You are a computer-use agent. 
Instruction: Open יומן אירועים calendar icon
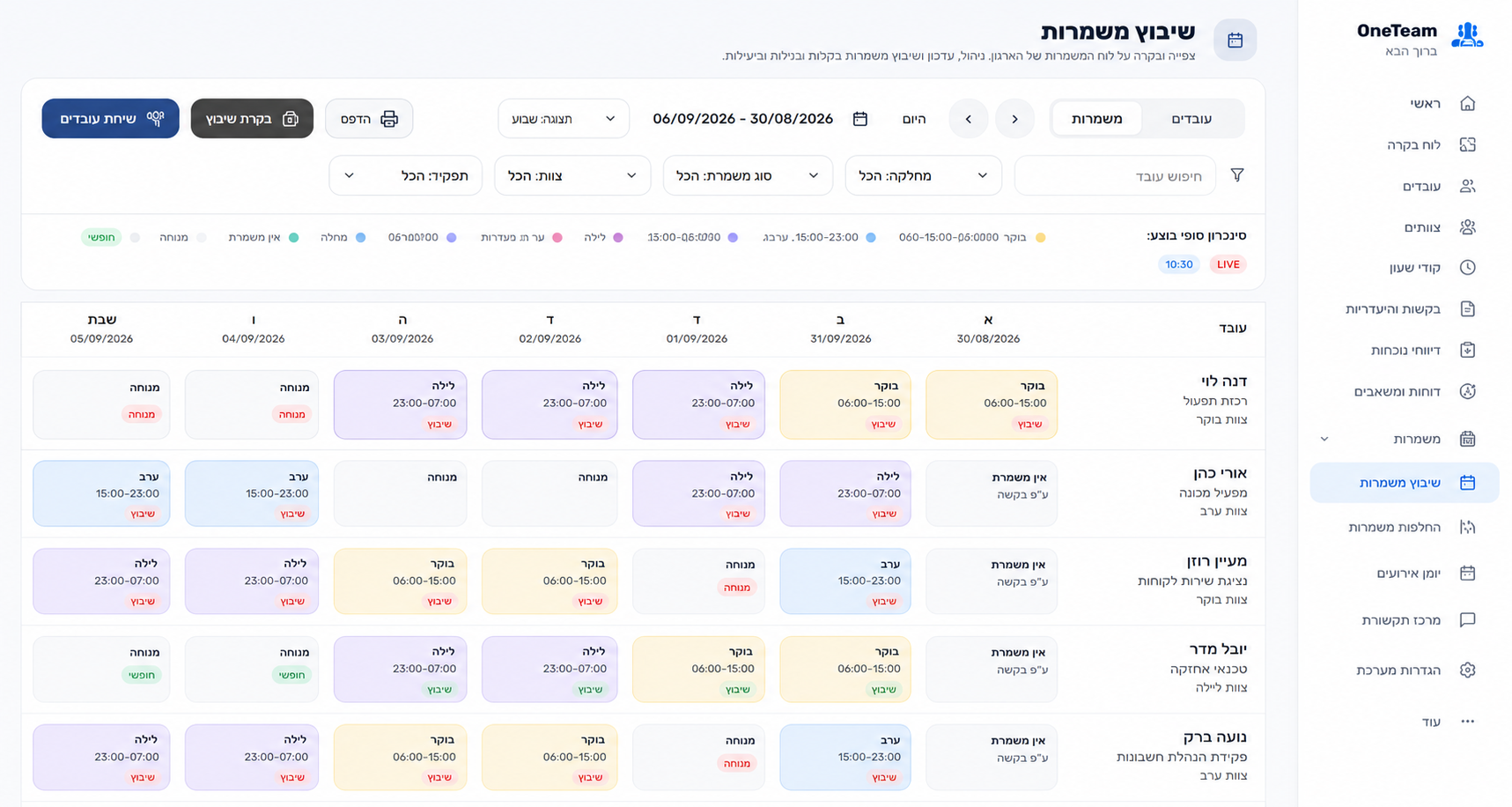(x=1467, y=573)
